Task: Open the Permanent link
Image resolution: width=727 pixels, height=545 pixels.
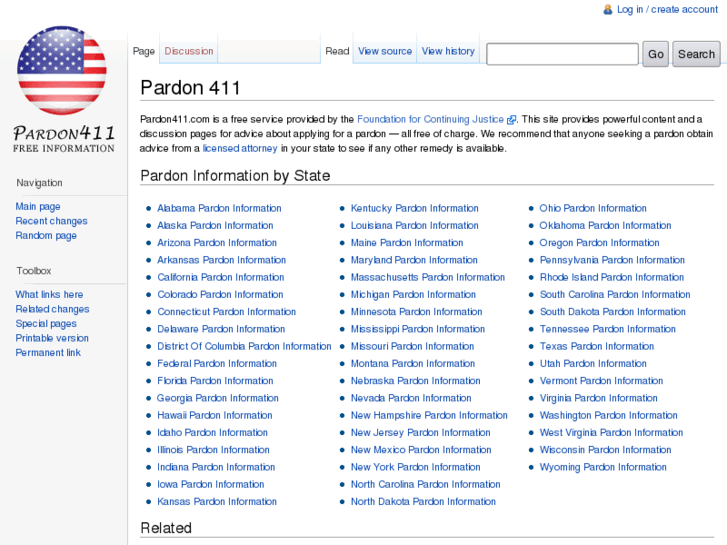Action: tap(48, 353)
